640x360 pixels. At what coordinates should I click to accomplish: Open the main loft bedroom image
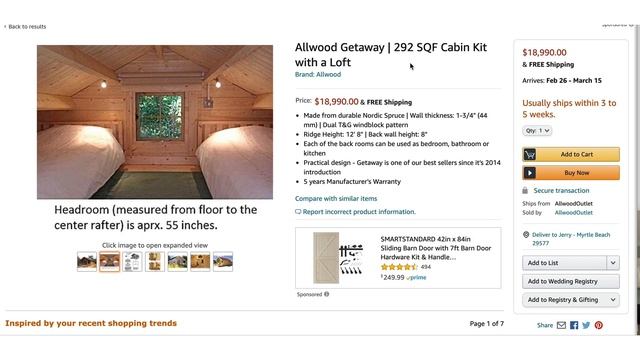click(155, 122)
